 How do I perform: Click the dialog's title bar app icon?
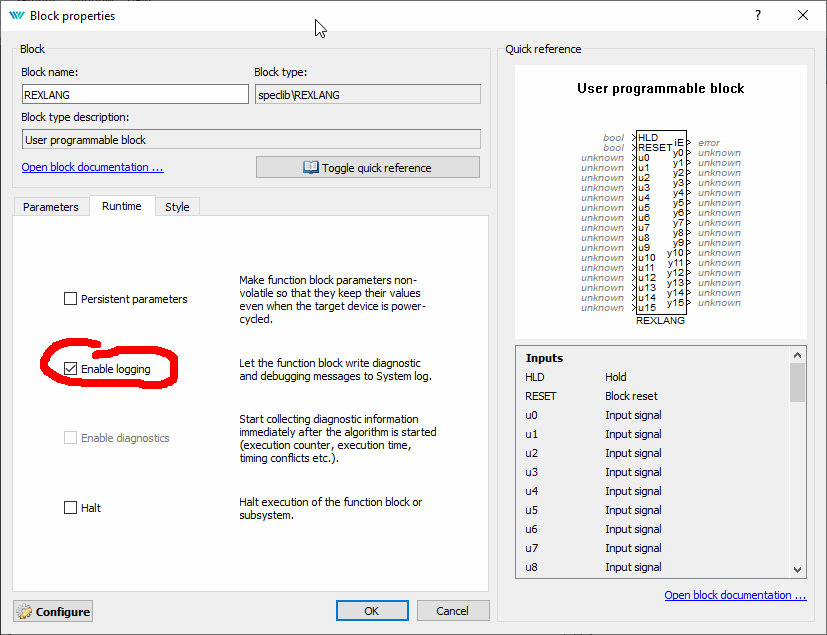[17, 15]
